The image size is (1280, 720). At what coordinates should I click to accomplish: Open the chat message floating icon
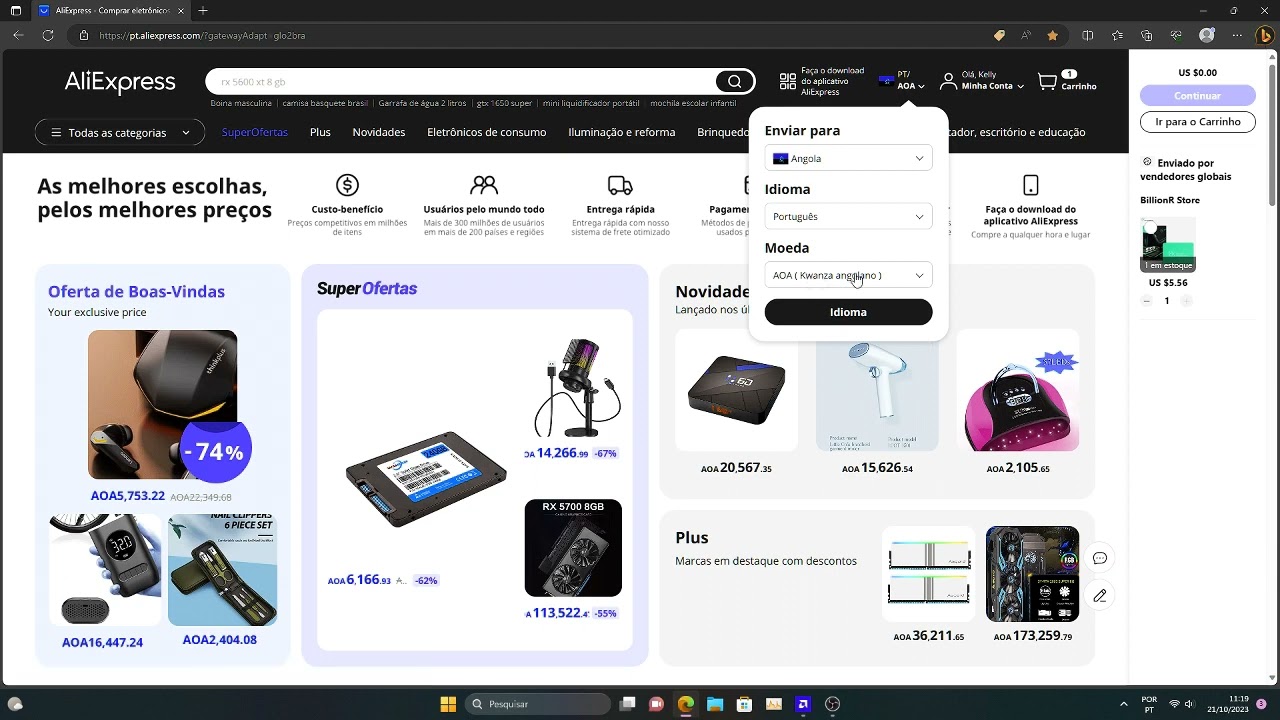click(x=1100, y=558)
